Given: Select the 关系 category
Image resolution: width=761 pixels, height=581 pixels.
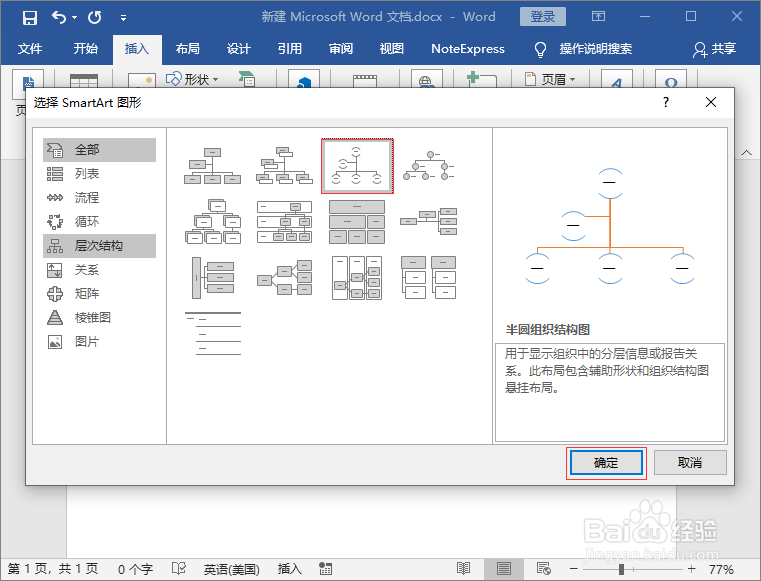Looking at the screenshot, I should (99, 270).
